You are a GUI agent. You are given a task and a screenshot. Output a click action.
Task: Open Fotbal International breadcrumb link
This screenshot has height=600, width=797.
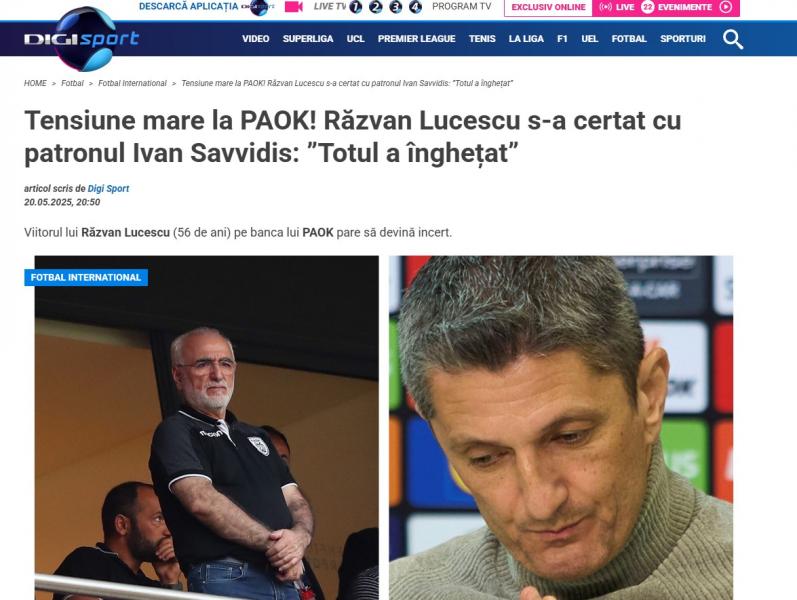point(132,83)
